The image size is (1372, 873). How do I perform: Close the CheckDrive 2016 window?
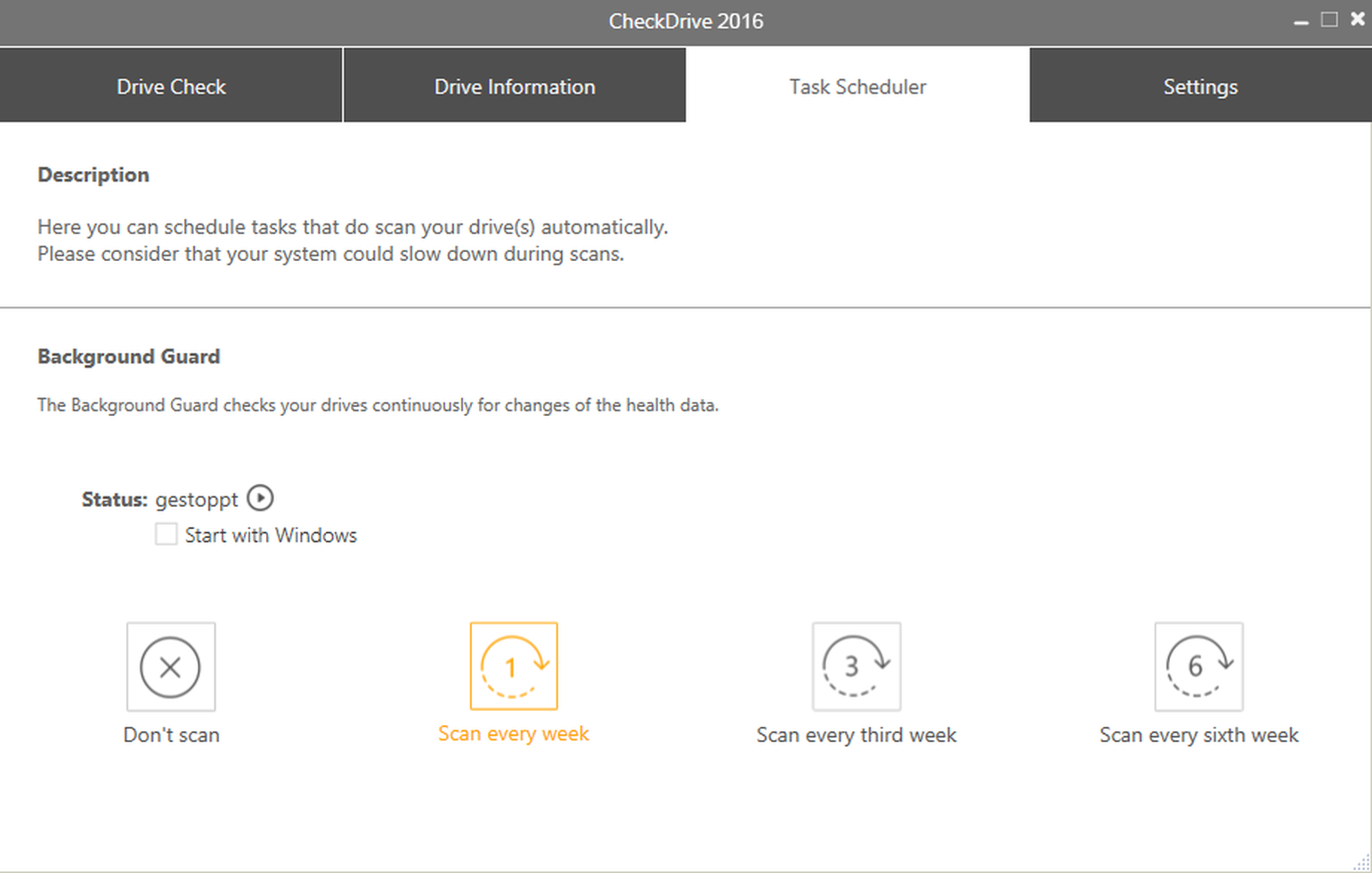[x=1358, y=19]
